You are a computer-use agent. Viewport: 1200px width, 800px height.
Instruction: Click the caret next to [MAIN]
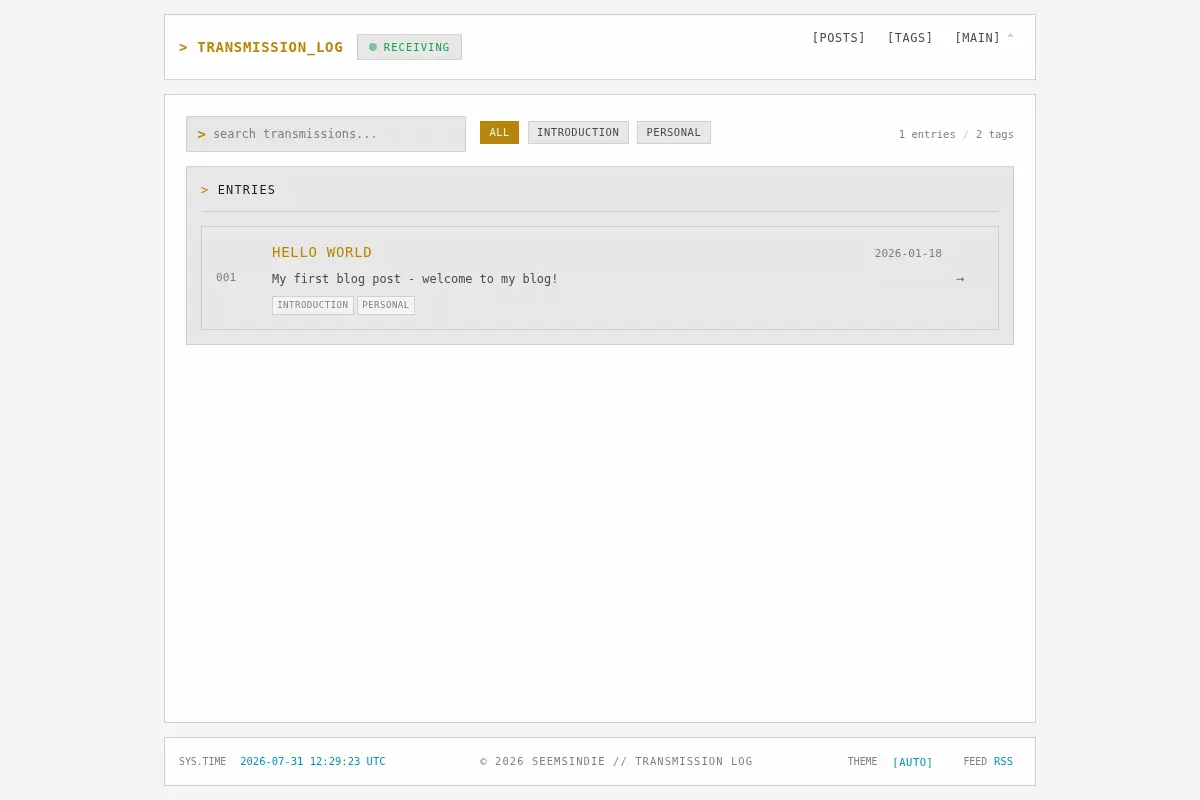click(1010, 38)
